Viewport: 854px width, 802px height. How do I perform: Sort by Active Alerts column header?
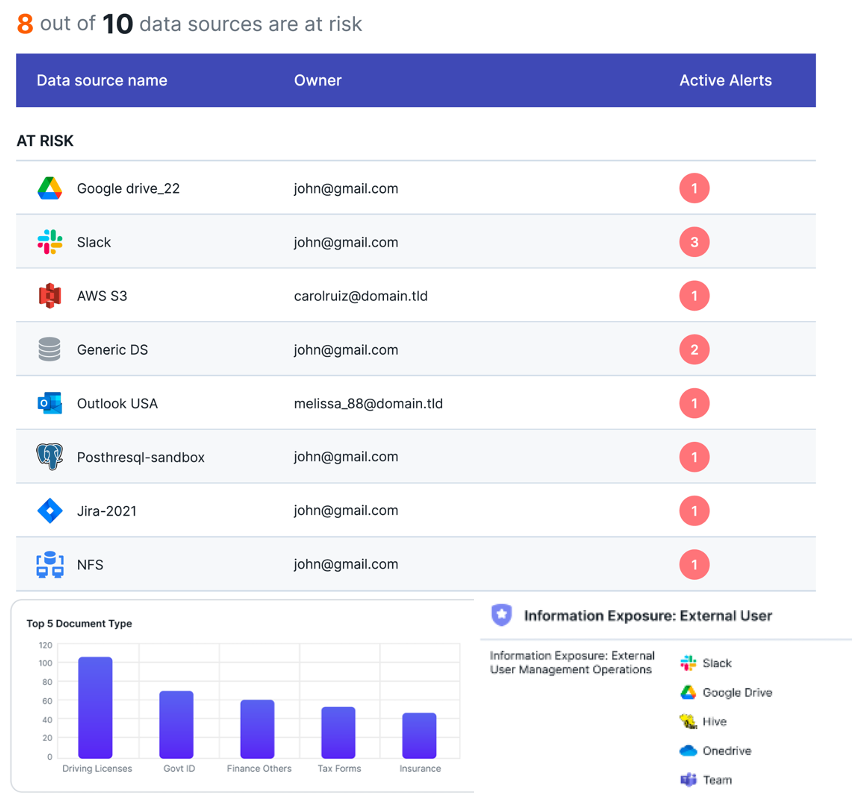725,80
